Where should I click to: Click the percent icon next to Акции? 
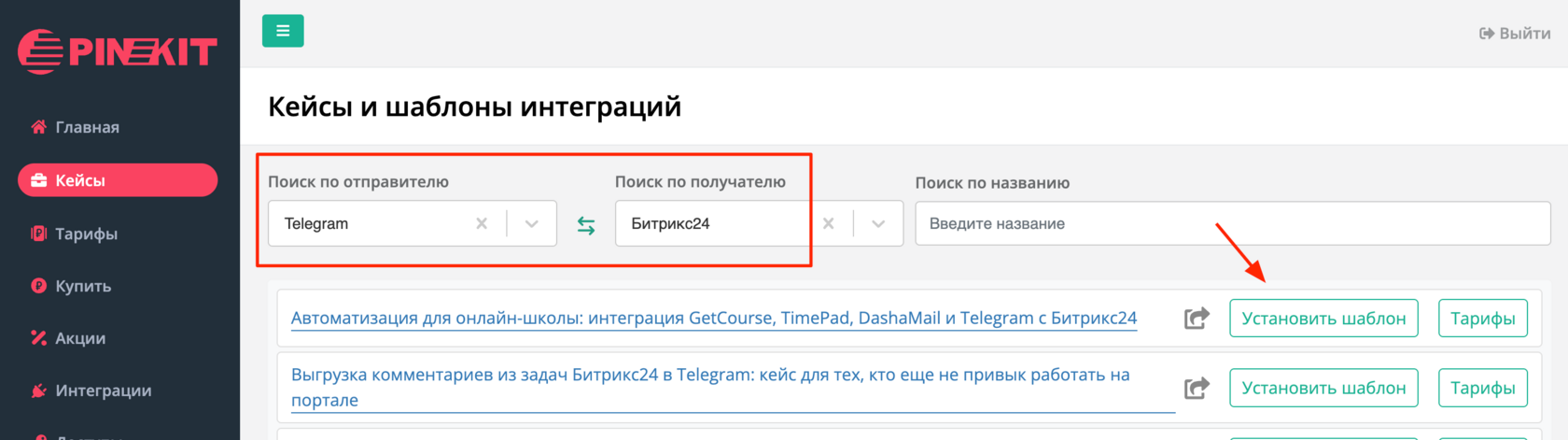(38, 338)
